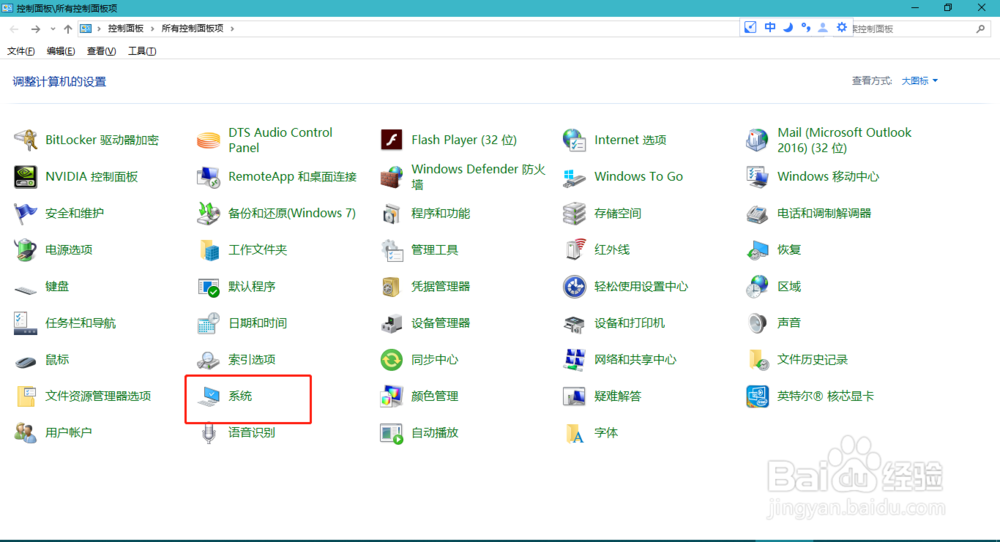This screenshot has height=542, width=1000.
Task: Click 语音识别 link
Action: (252, 432)
